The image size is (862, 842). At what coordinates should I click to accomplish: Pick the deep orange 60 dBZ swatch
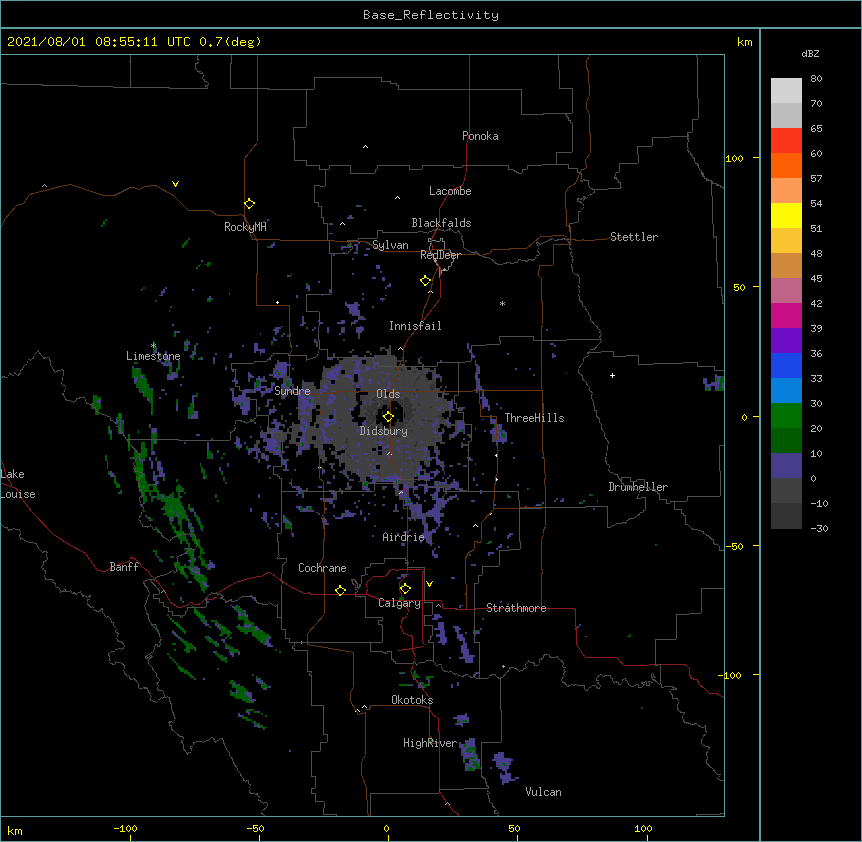pyautogui.click(x=786, y=165)
